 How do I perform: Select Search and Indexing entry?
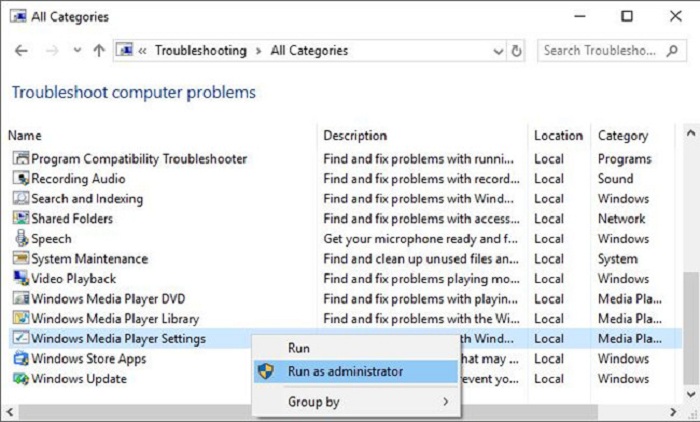[x=87, y=199]
